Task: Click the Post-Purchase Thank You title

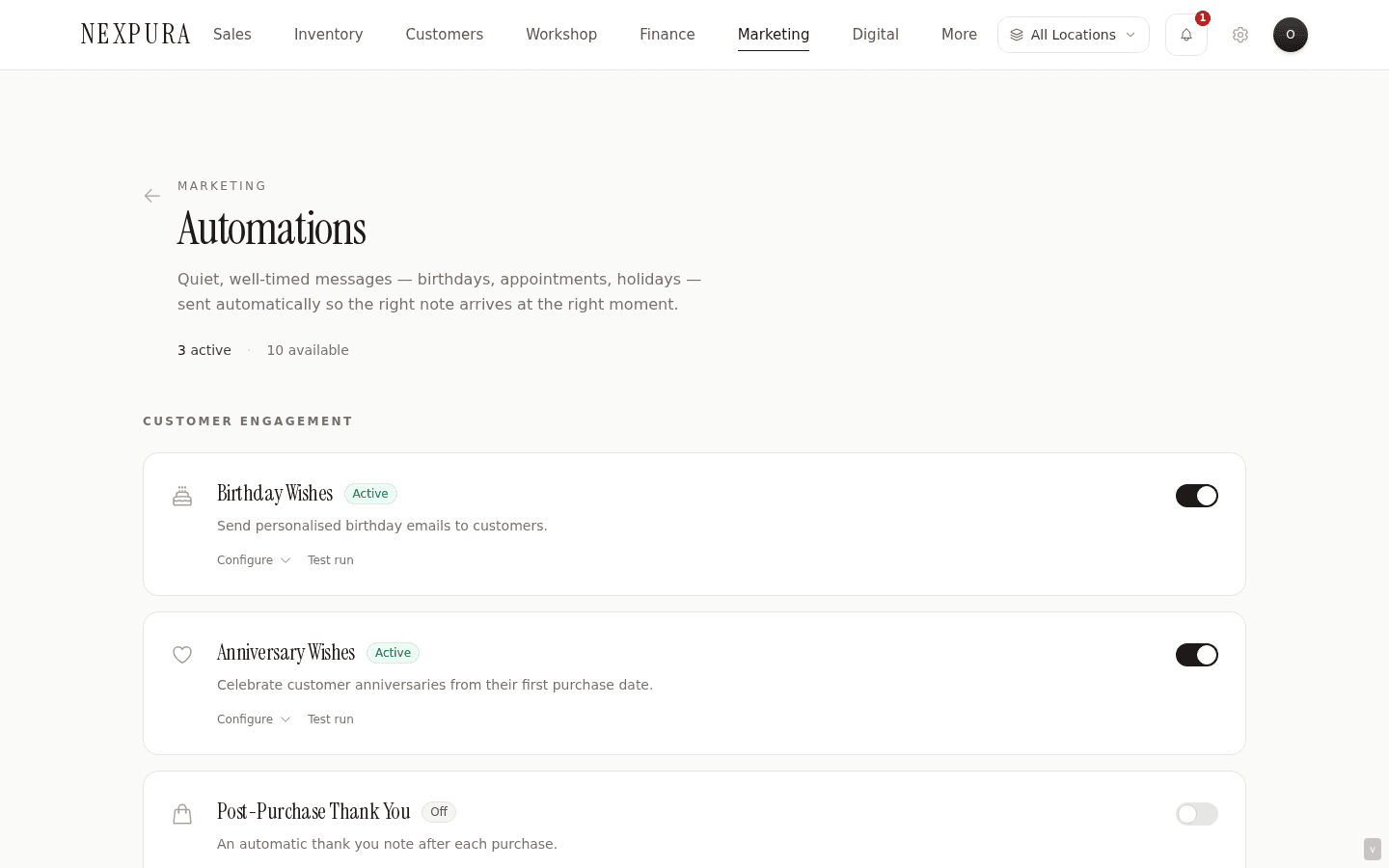Action: 313,812
